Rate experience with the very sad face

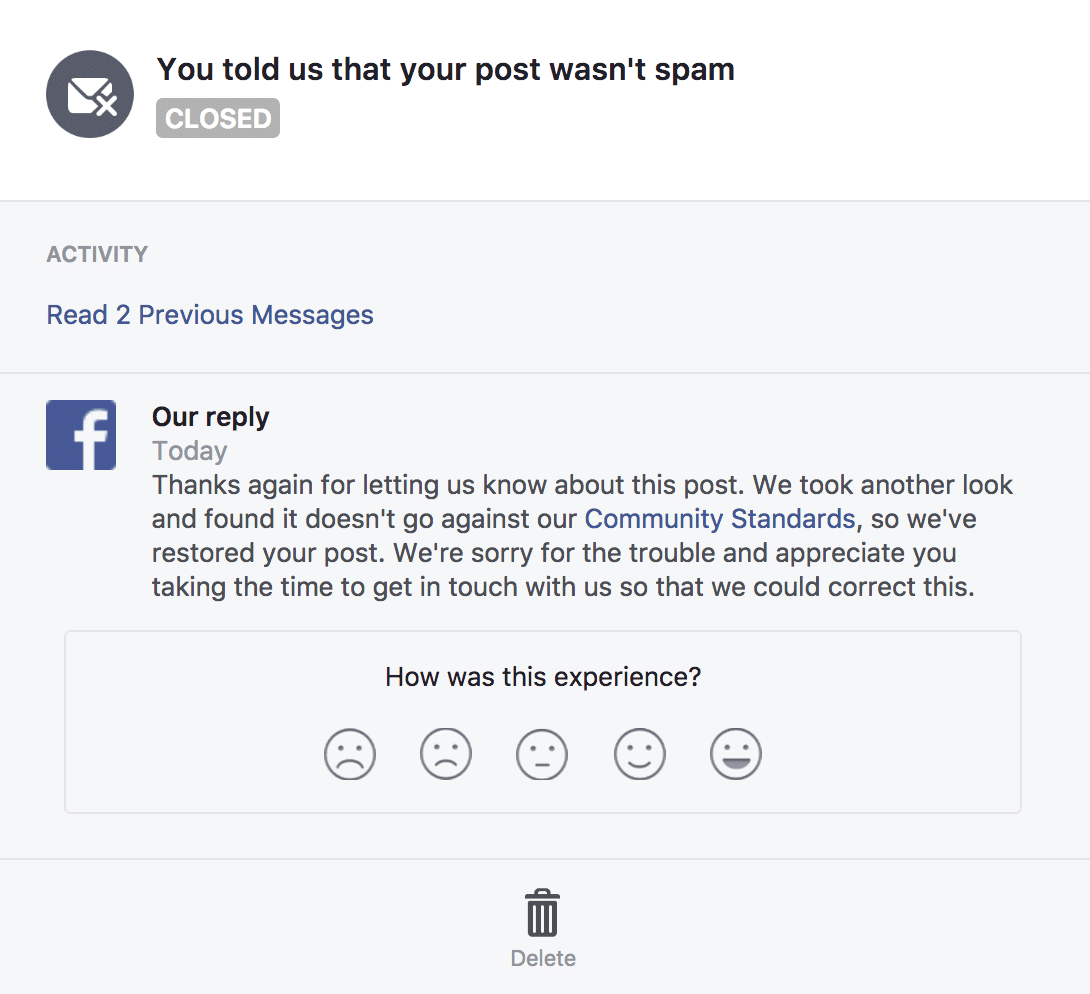click(350, 754)
